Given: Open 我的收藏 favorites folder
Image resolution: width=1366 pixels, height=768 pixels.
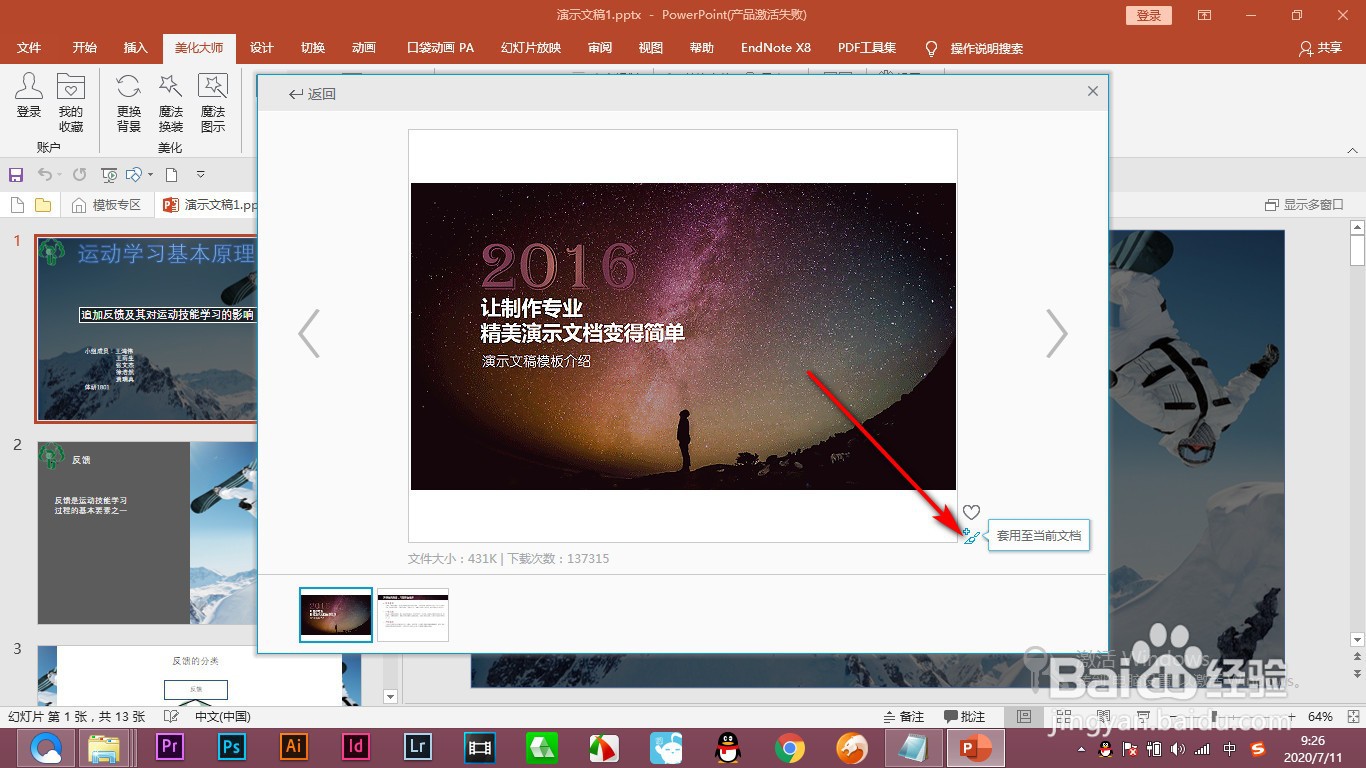Looking at the screenshot, I should pyautogui.click(x=71, y=103).
